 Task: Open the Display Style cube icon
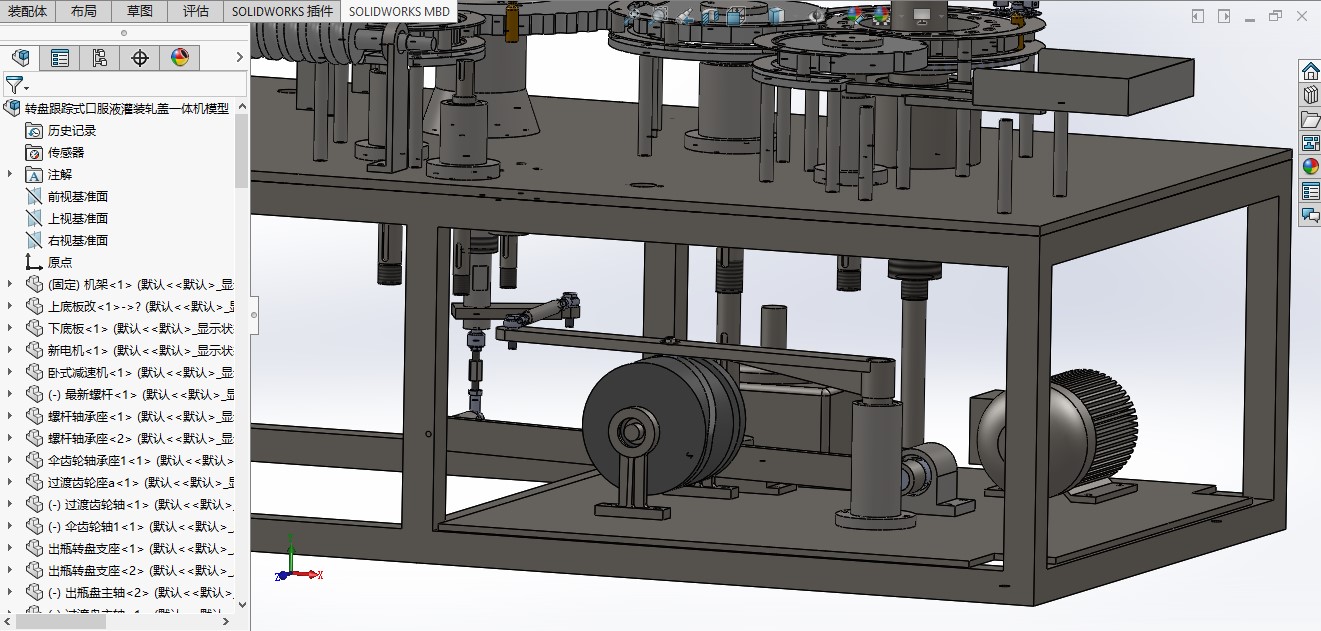(x=777, y=15)
